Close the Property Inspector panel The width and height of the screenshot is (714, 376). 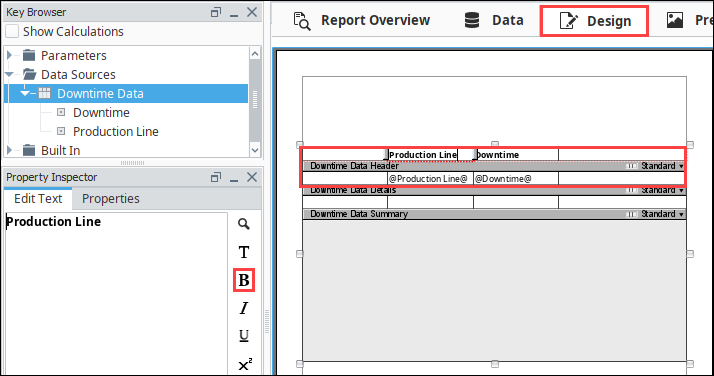tap(252, 177)
